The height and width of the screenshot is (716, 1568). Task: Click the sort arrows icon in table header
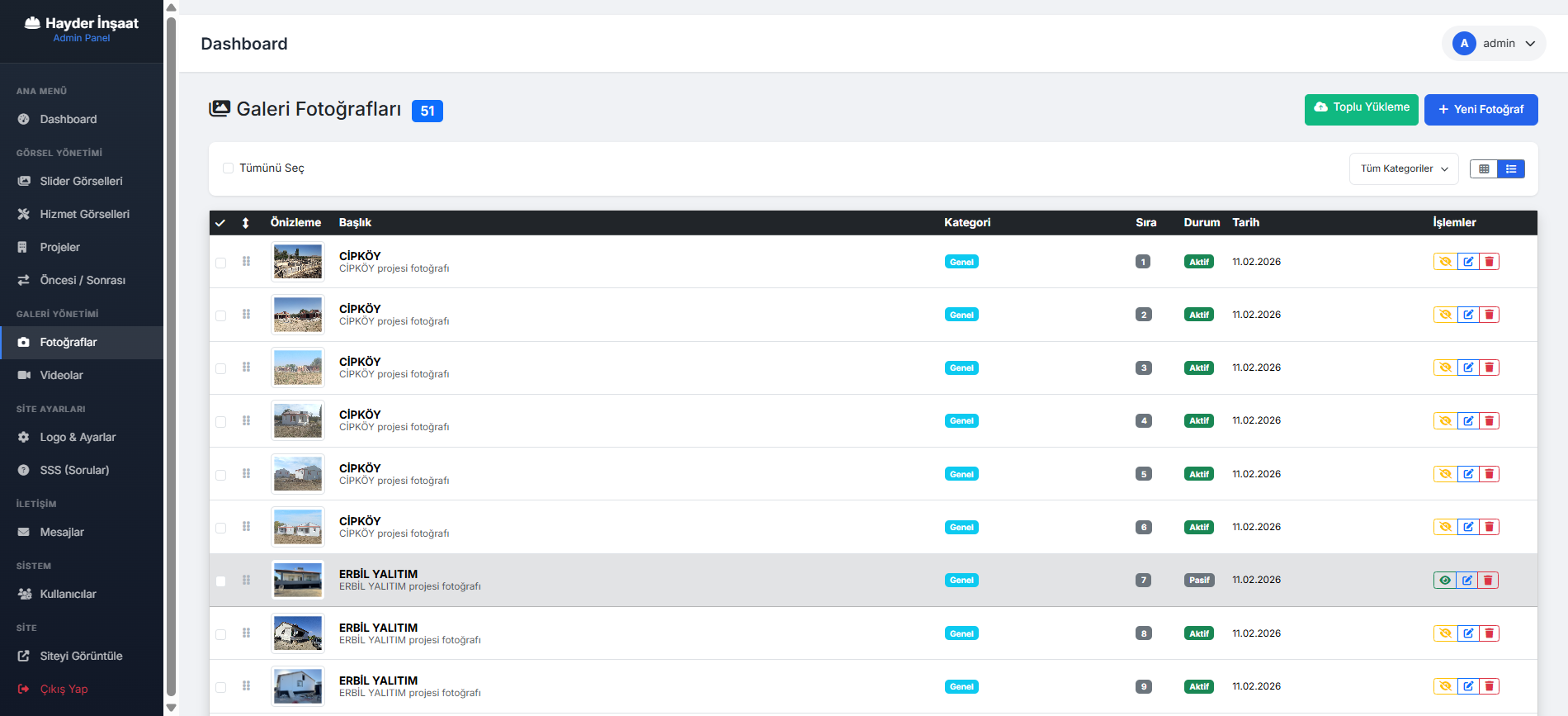coord(245,223)
